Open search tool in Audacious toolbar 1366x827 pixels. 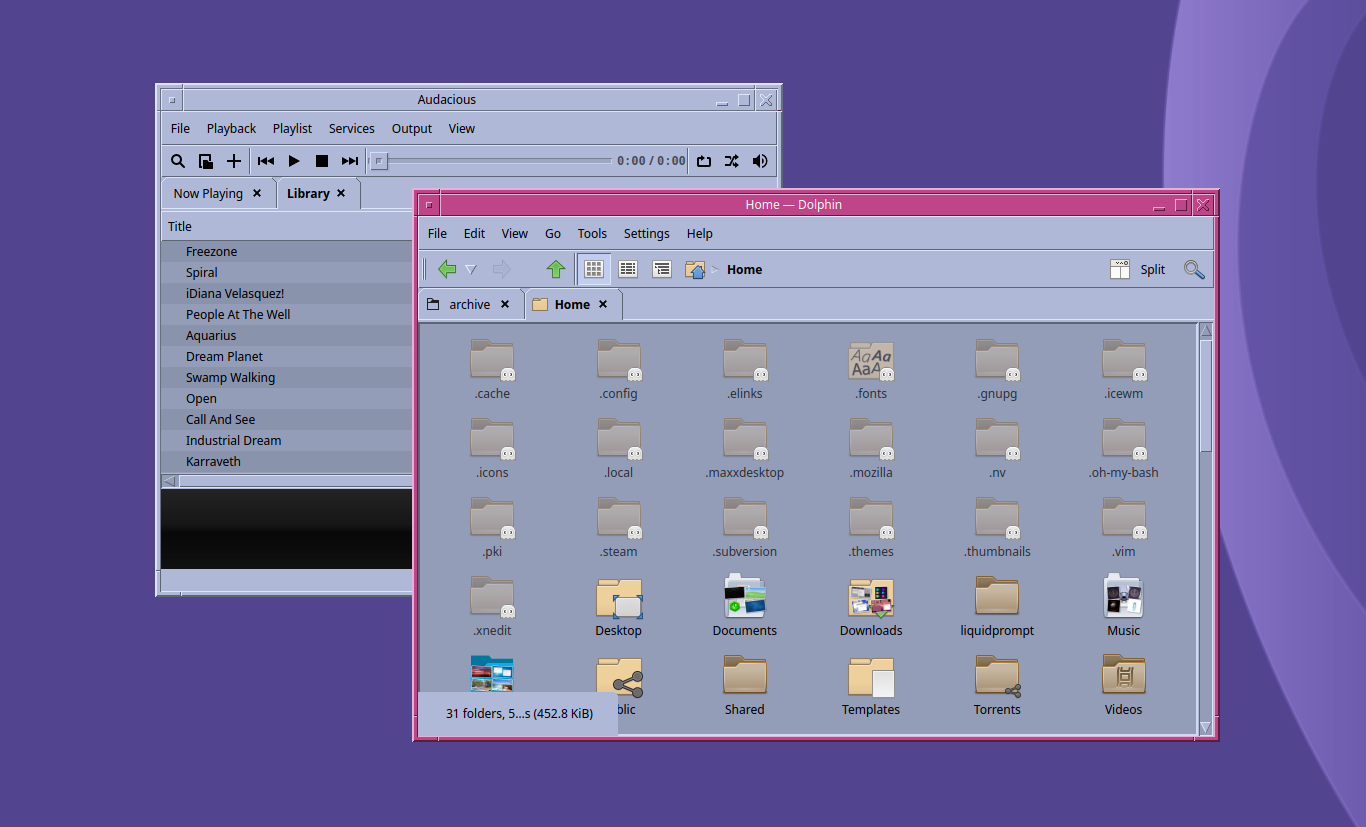pyautogui.click(x=178, y=161)
